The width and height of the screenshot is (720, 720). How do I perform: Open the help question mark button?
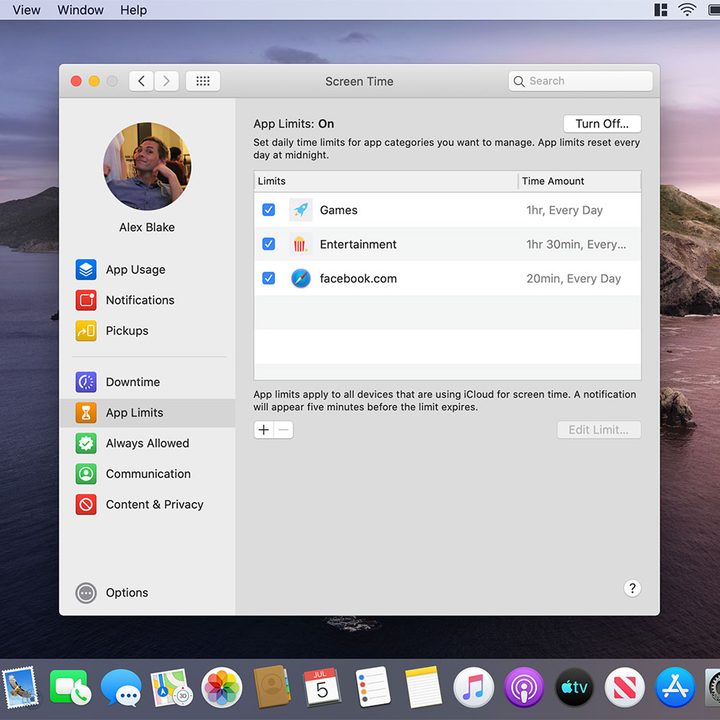(x=632, y=588)
